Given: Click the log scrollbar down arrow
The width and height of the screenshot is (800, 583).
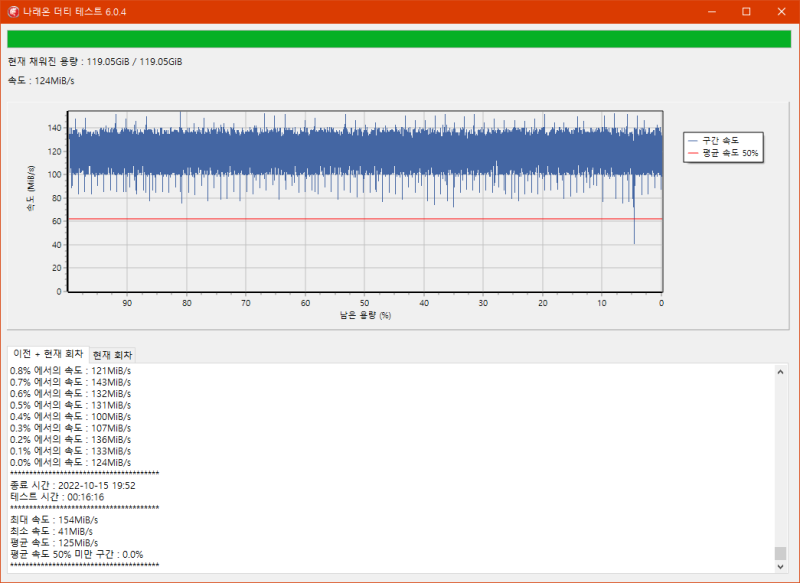Looking at the screenshot, I should (x=780, y=566).
